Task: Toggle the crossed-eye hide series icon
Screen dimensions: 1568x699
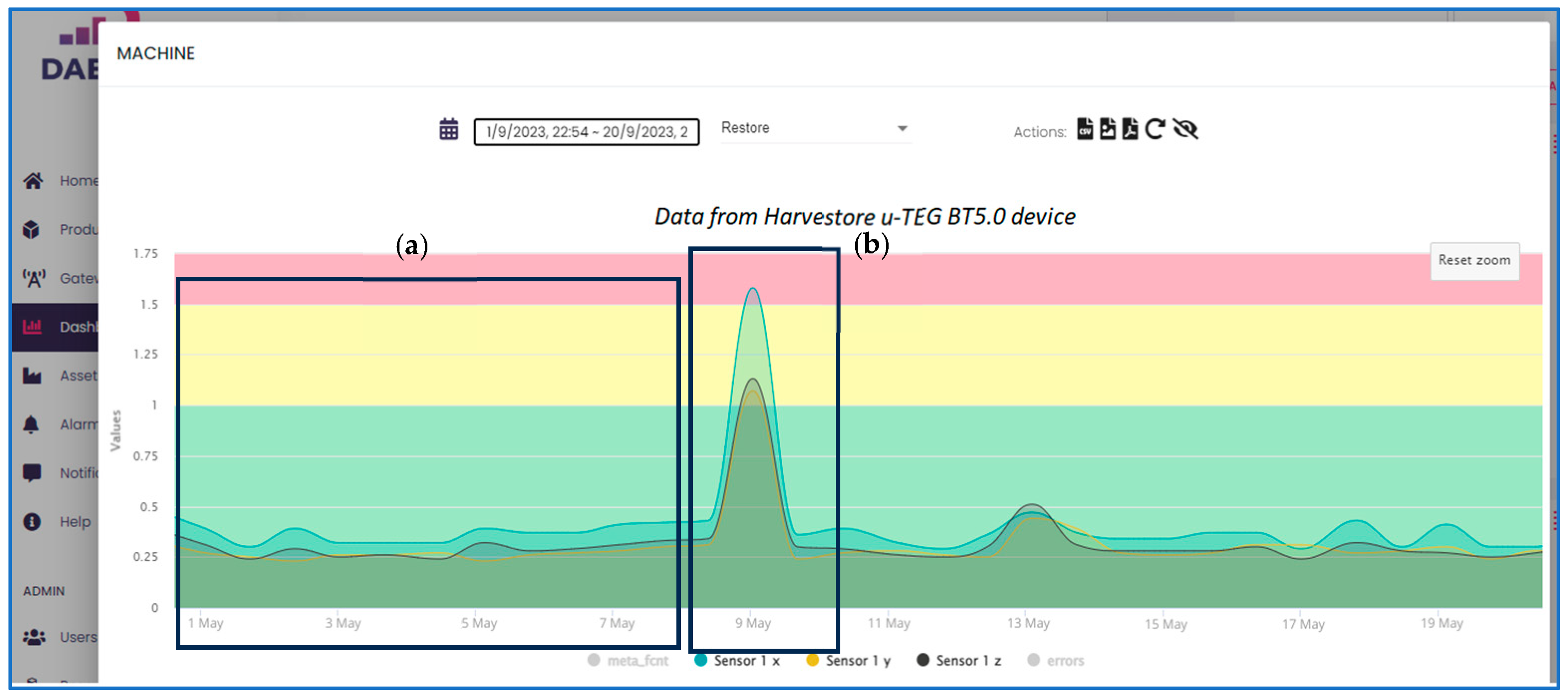Action: point(1185,129)
